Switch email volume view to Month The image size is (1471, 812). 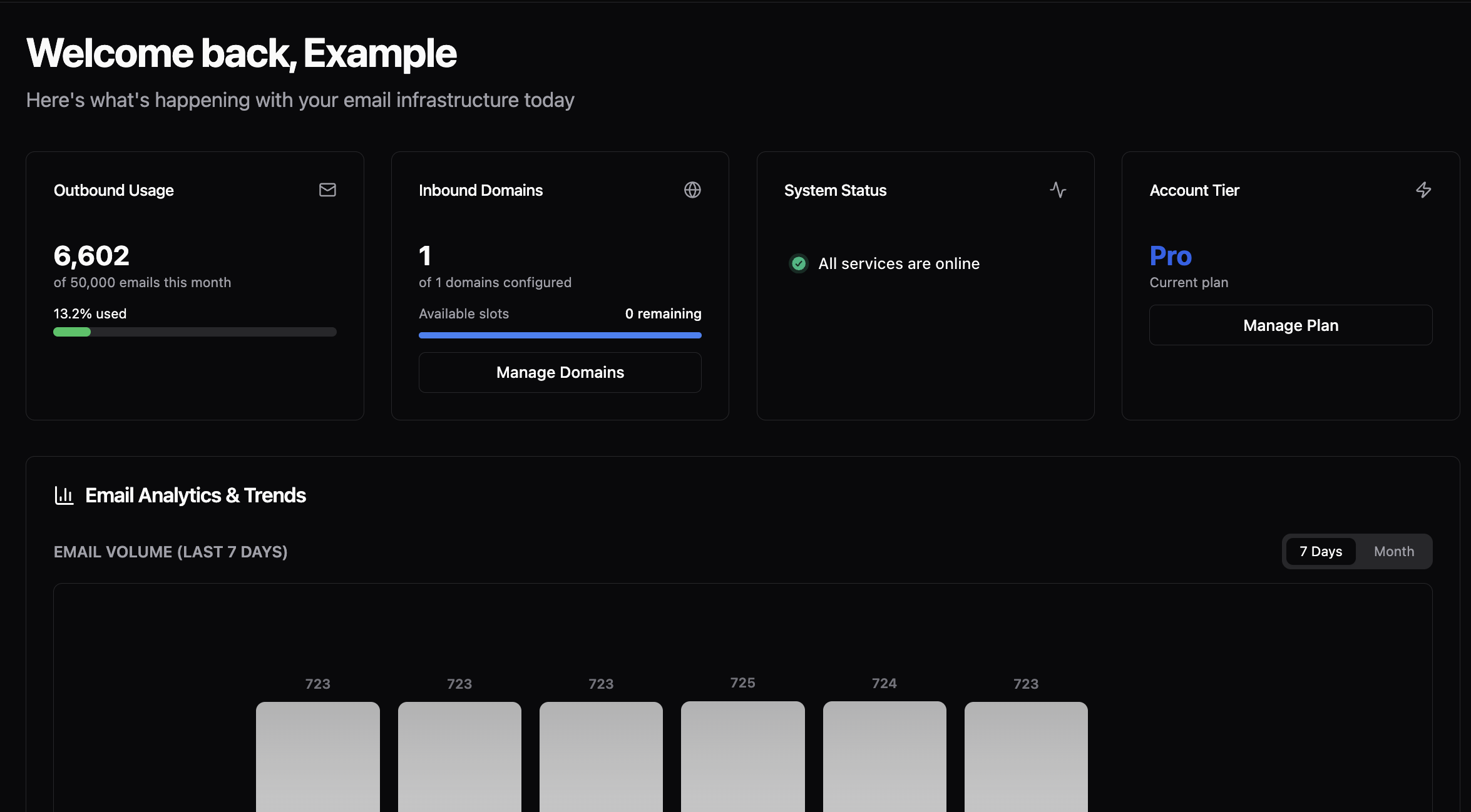[x=1394, y=551]
